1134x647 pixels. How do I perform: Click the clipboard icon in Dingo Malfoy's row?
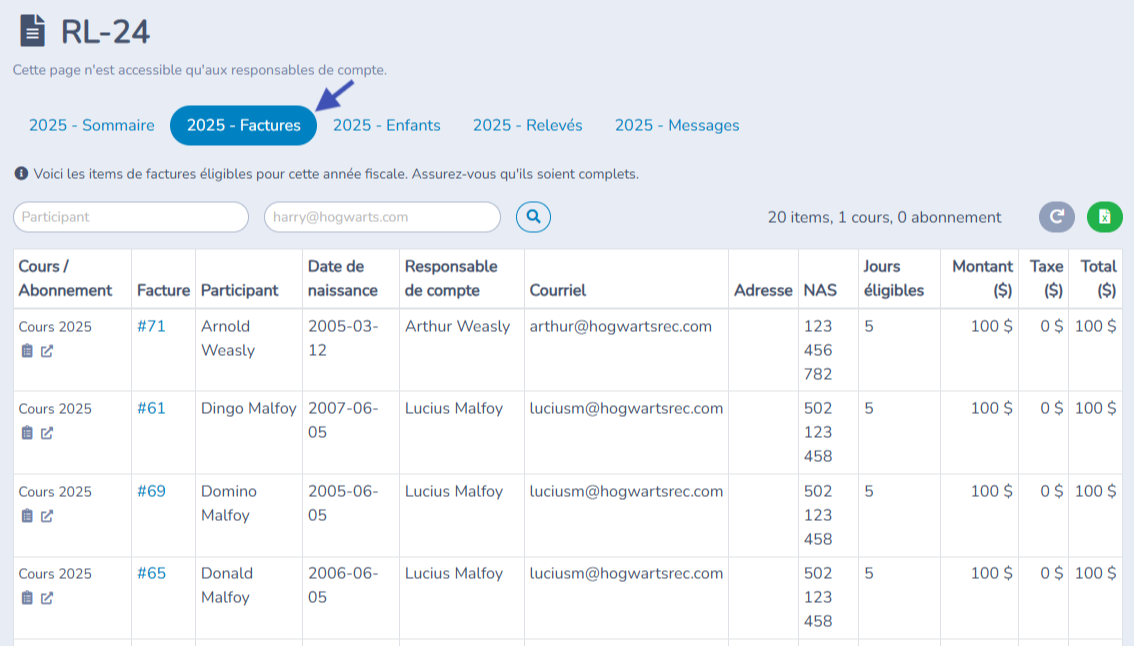tap(27, 433)
